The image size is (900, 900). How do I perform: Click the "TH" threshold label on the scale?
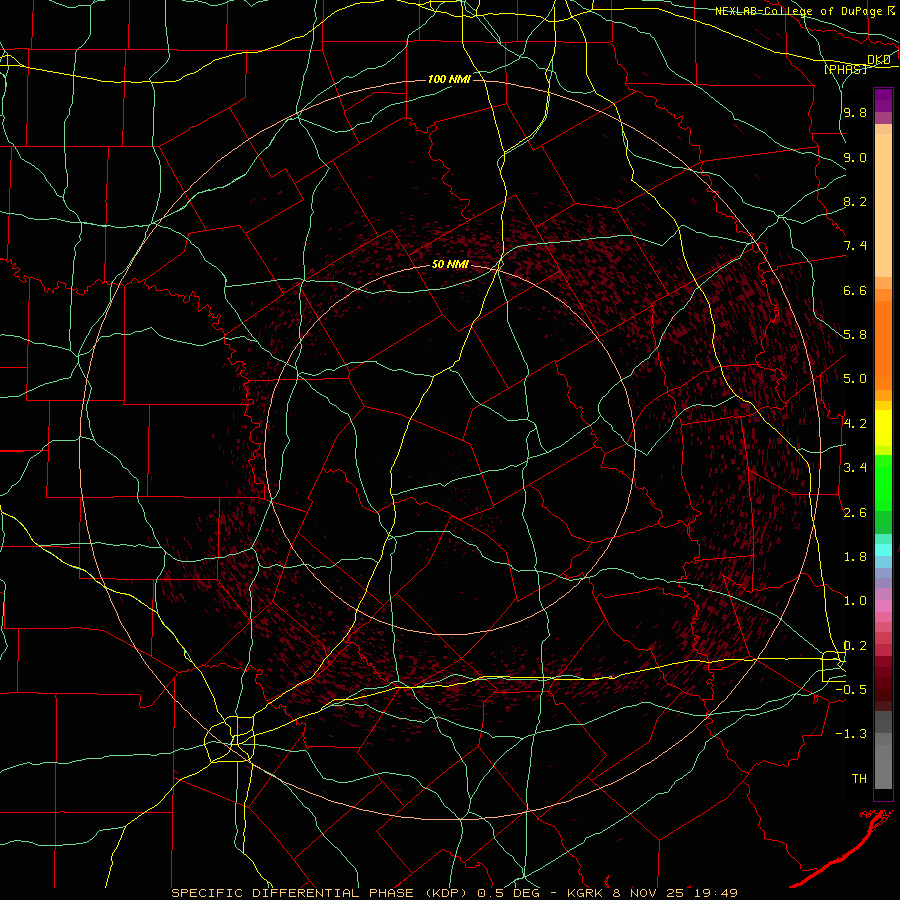pyautogui.click(x=859, y=779)
